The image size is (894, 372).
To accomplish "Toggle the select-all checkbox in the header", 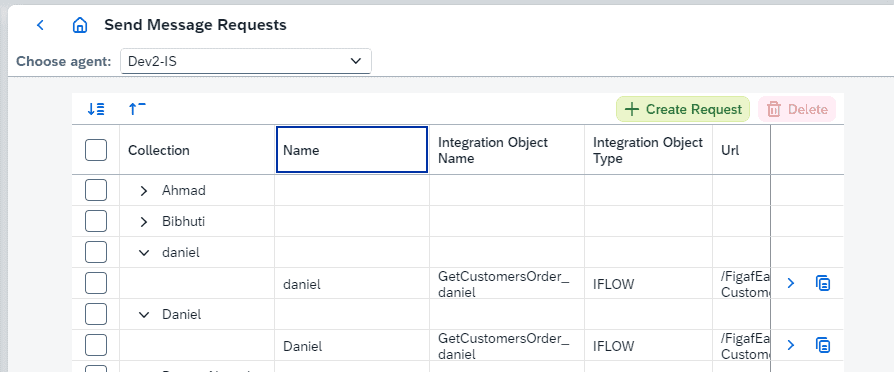I will point(96,151).
